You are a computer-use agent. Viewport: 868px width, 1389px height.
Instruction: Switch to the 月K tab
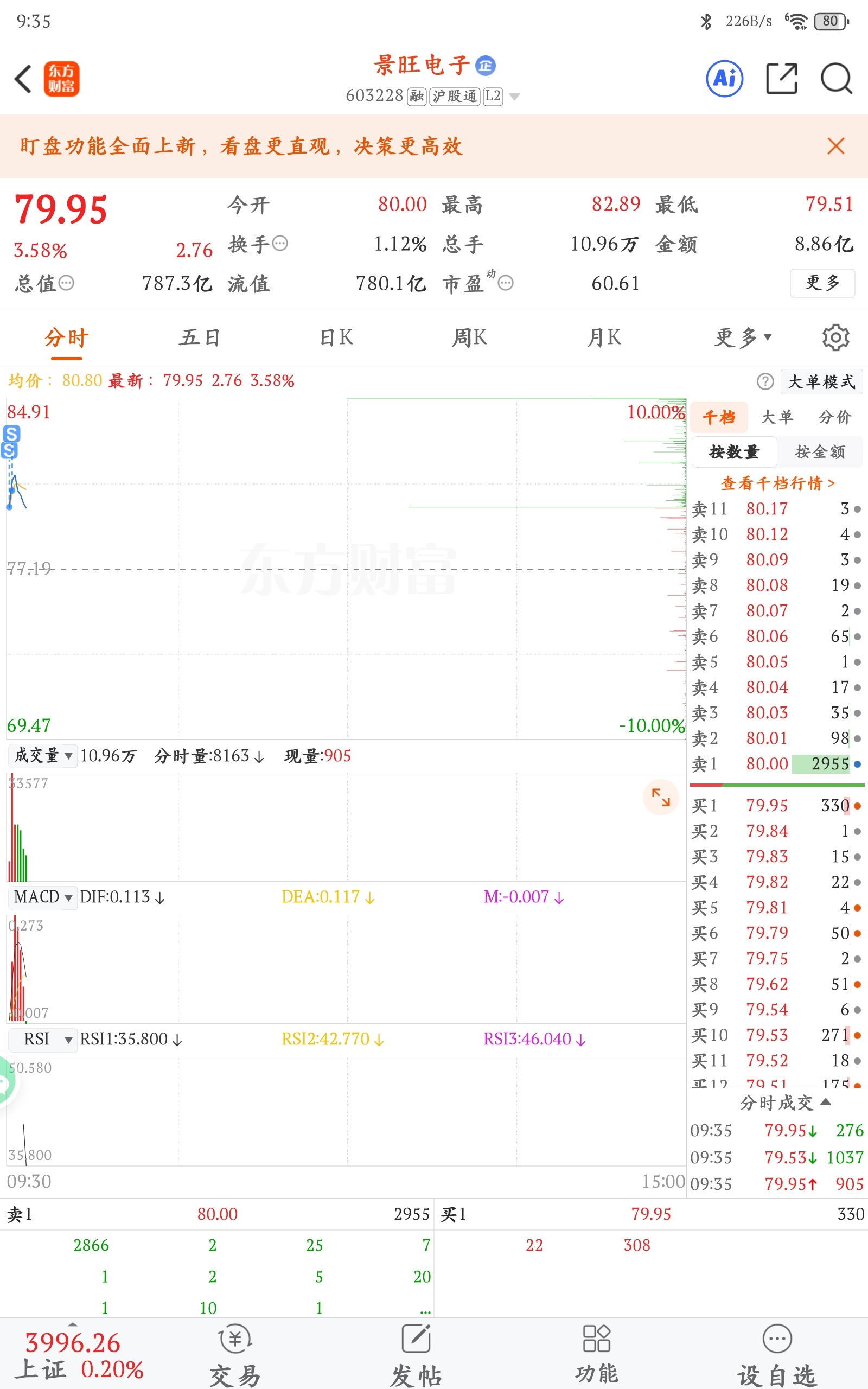604,337
